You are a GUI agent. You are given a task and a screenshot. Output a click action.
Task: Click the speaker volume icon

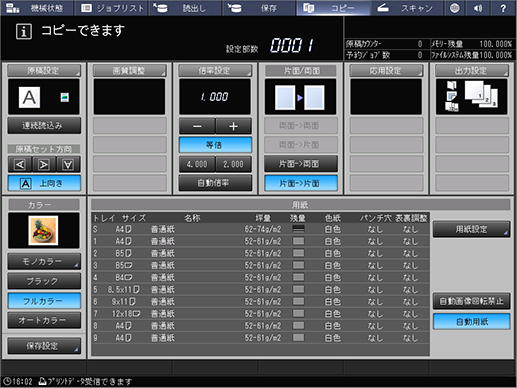point(478,8)
